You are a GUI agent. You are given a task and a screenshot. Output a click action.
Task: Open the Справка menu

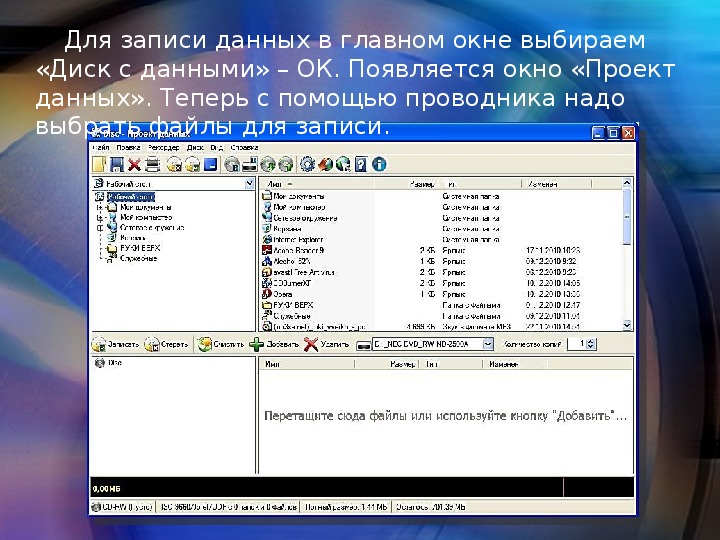245,147
